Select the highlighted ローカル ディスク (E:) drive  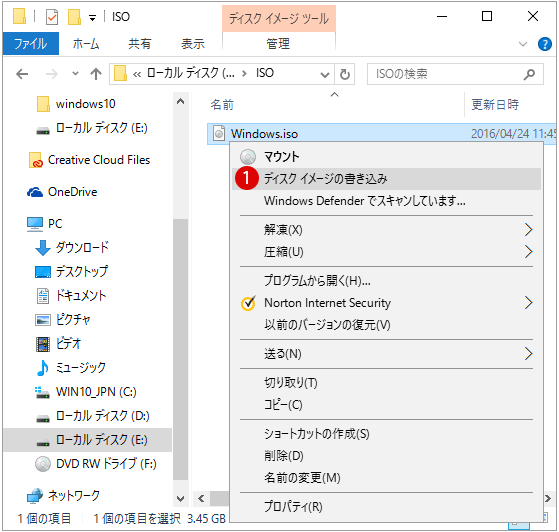tap(87, 440)
